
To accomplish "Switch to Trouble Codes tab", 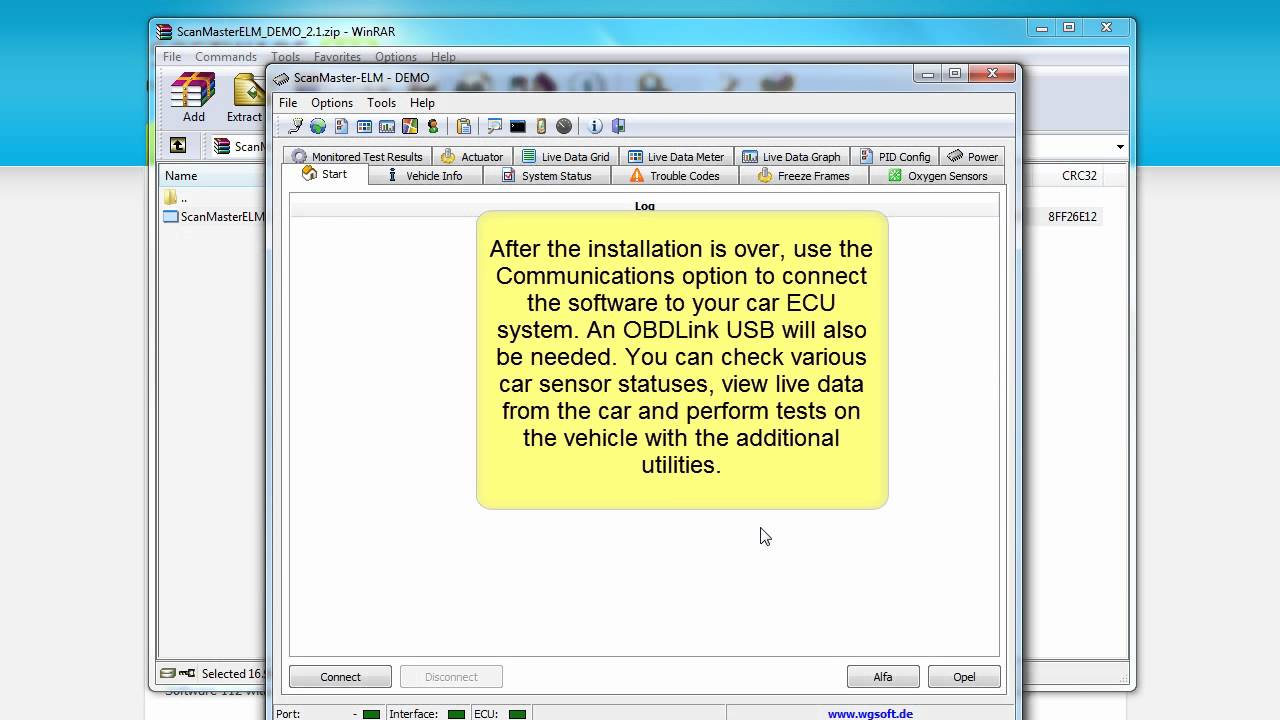I will pos(675,176).
